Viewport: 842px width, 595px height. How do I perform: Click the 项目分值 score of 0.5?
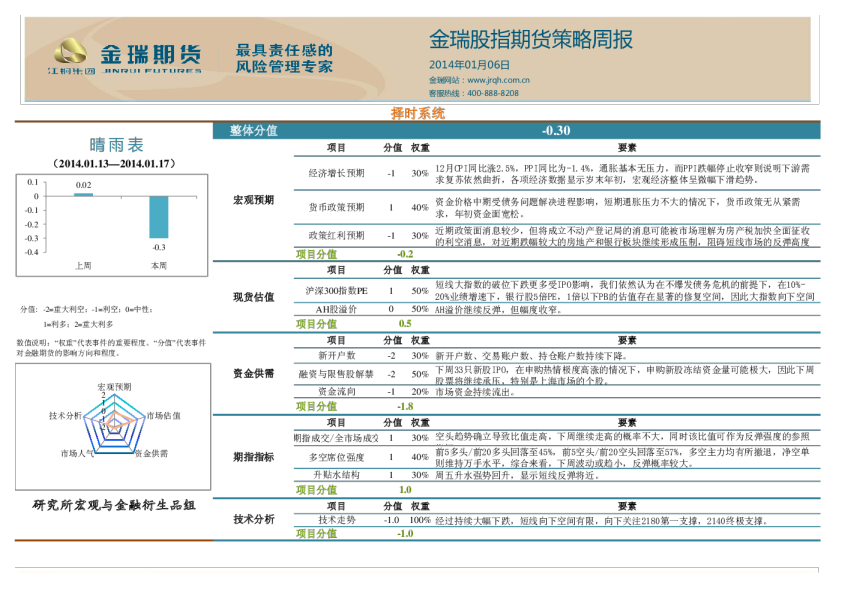(x=405, y=324)
